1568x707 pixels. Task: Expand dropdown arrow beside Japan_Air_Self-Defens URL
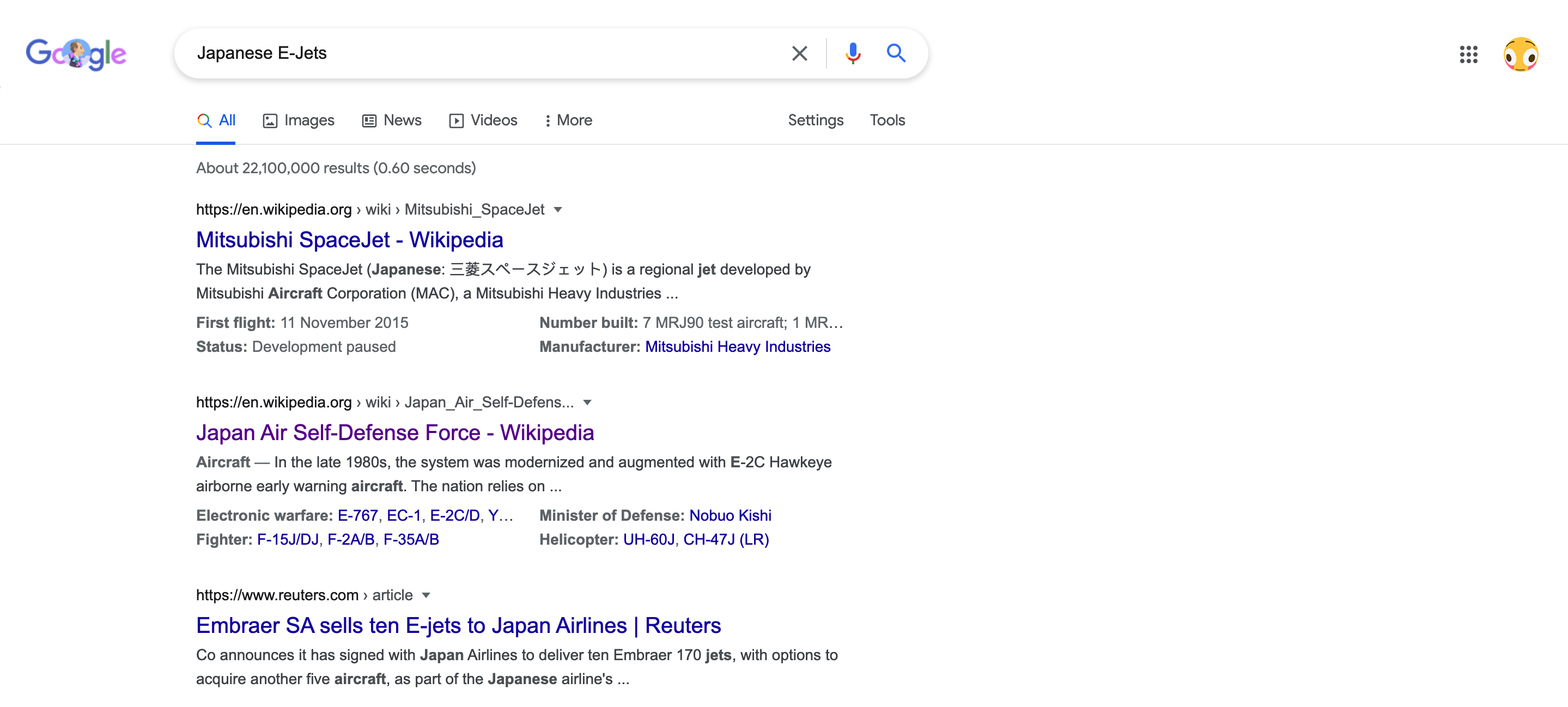(x=587, y=403)
